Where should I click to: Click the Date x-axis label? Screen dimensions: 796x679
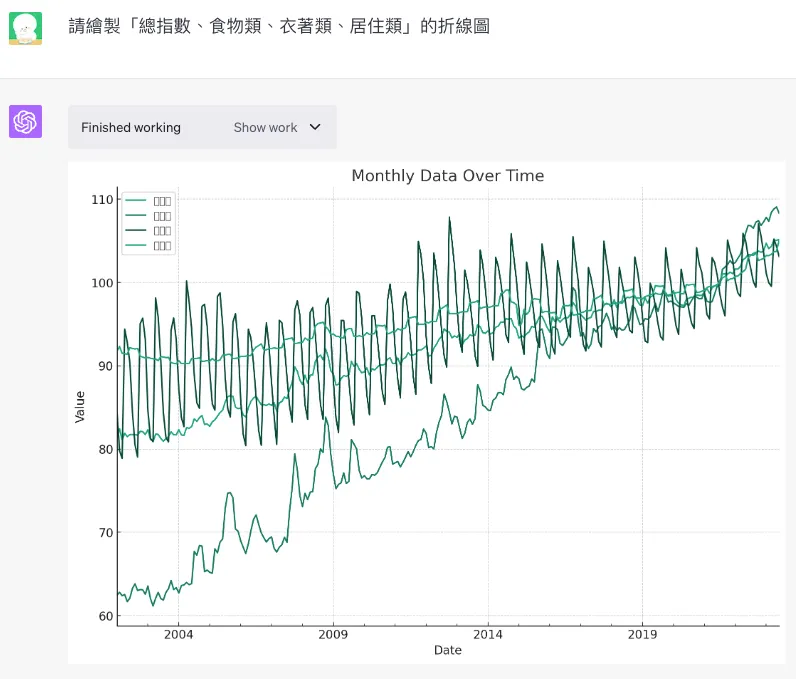448,650
